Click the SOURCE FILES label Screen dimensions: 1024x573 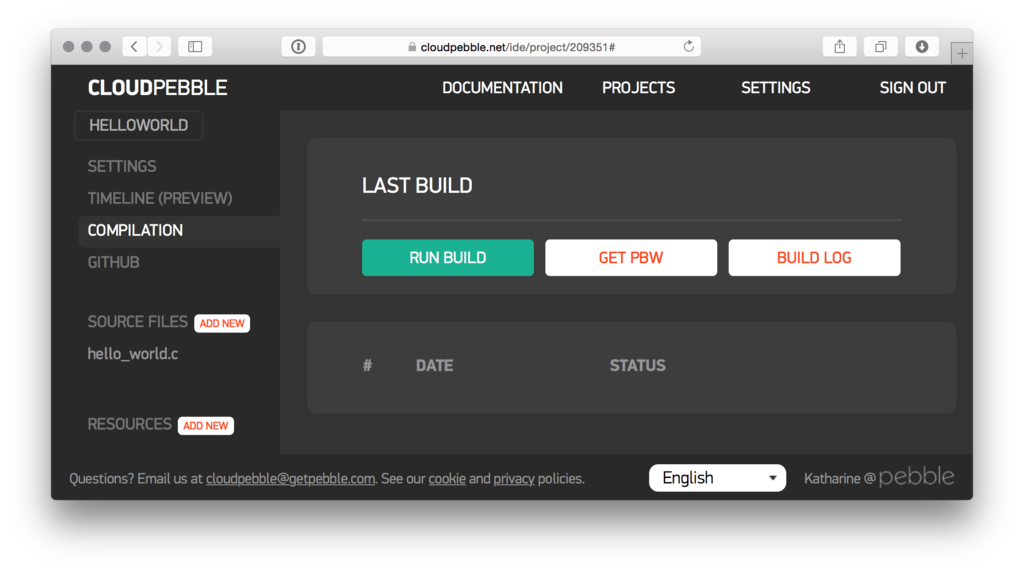[x=138, y=322]
